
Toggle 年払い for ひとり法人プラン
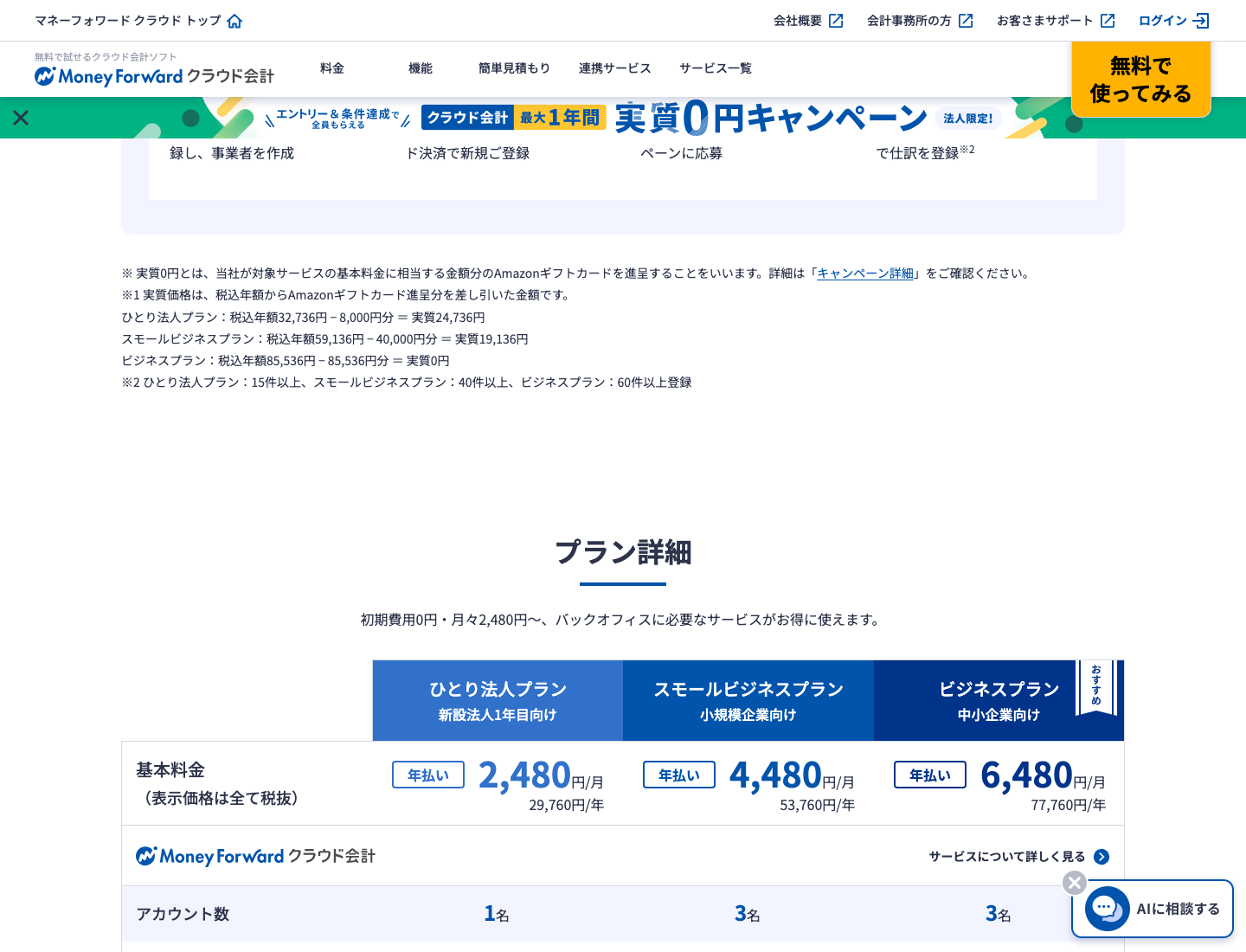(428, 775)
